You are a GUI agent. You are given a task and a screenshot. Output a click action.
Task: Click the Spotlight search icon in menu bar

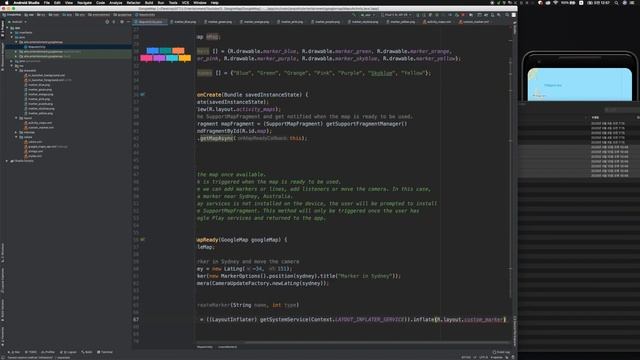click(616, 2)
